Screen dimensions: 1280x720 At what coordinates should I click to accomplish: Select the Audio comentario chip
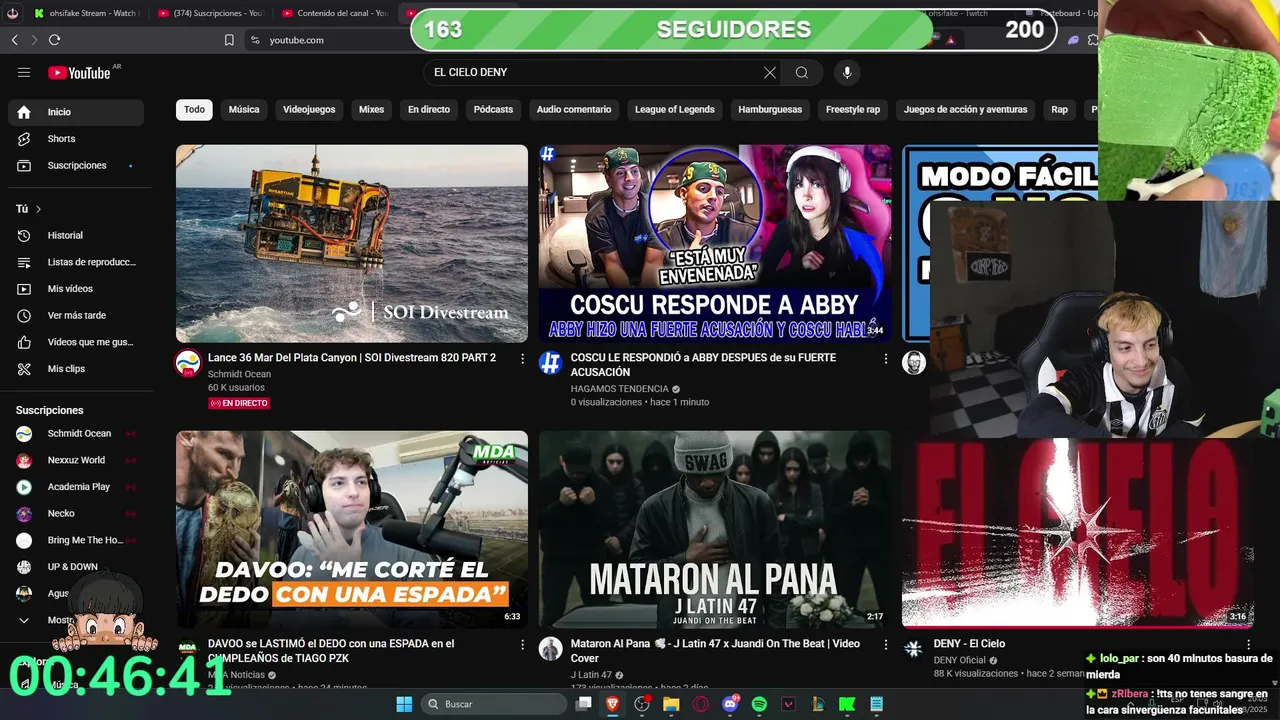pyautogui.click(x=574, y=109)
